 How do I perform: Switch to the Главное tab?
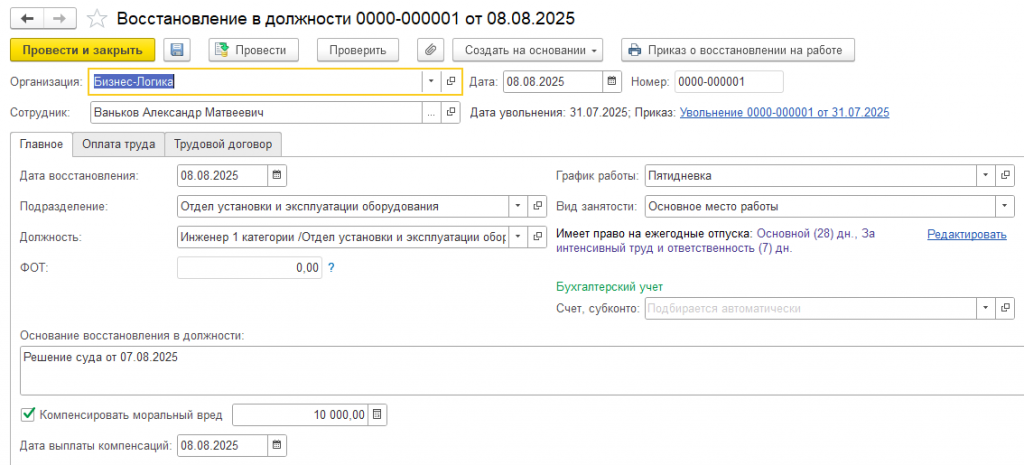point(41,144)
